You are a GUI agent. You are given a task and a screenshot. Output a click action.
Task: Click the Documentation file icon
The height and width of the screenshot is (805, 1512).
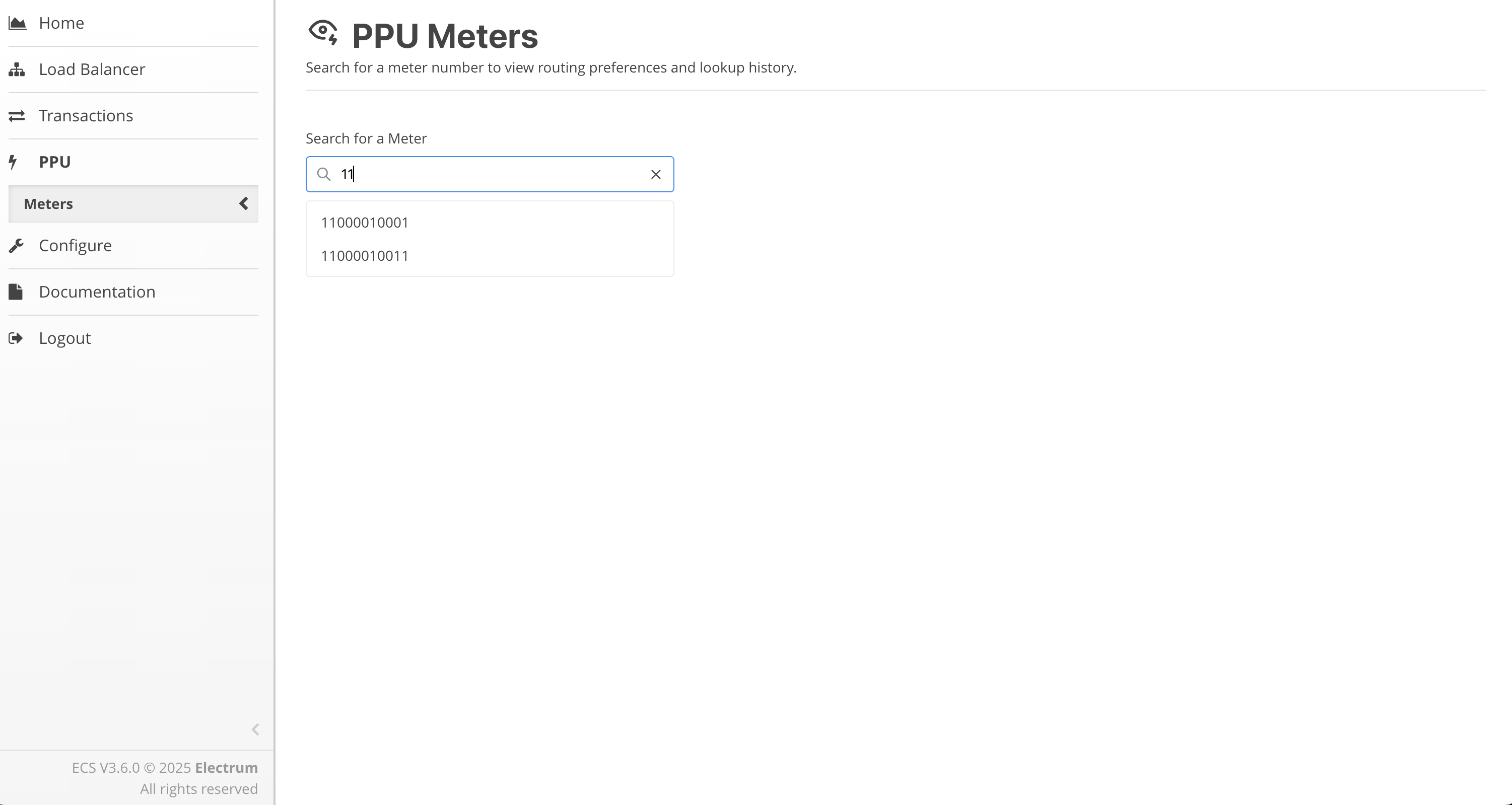16,291
